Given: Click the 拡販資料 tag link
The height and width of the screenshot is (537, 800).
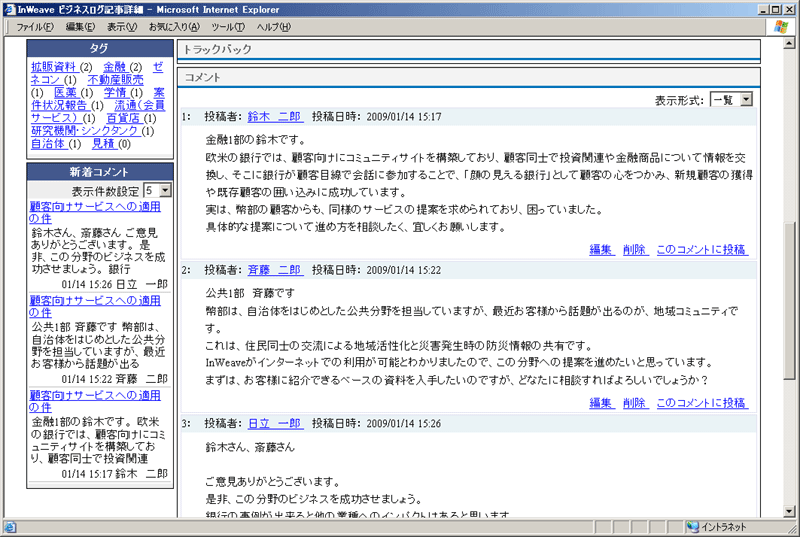Looking at the screenshot, I should point(53,67).
